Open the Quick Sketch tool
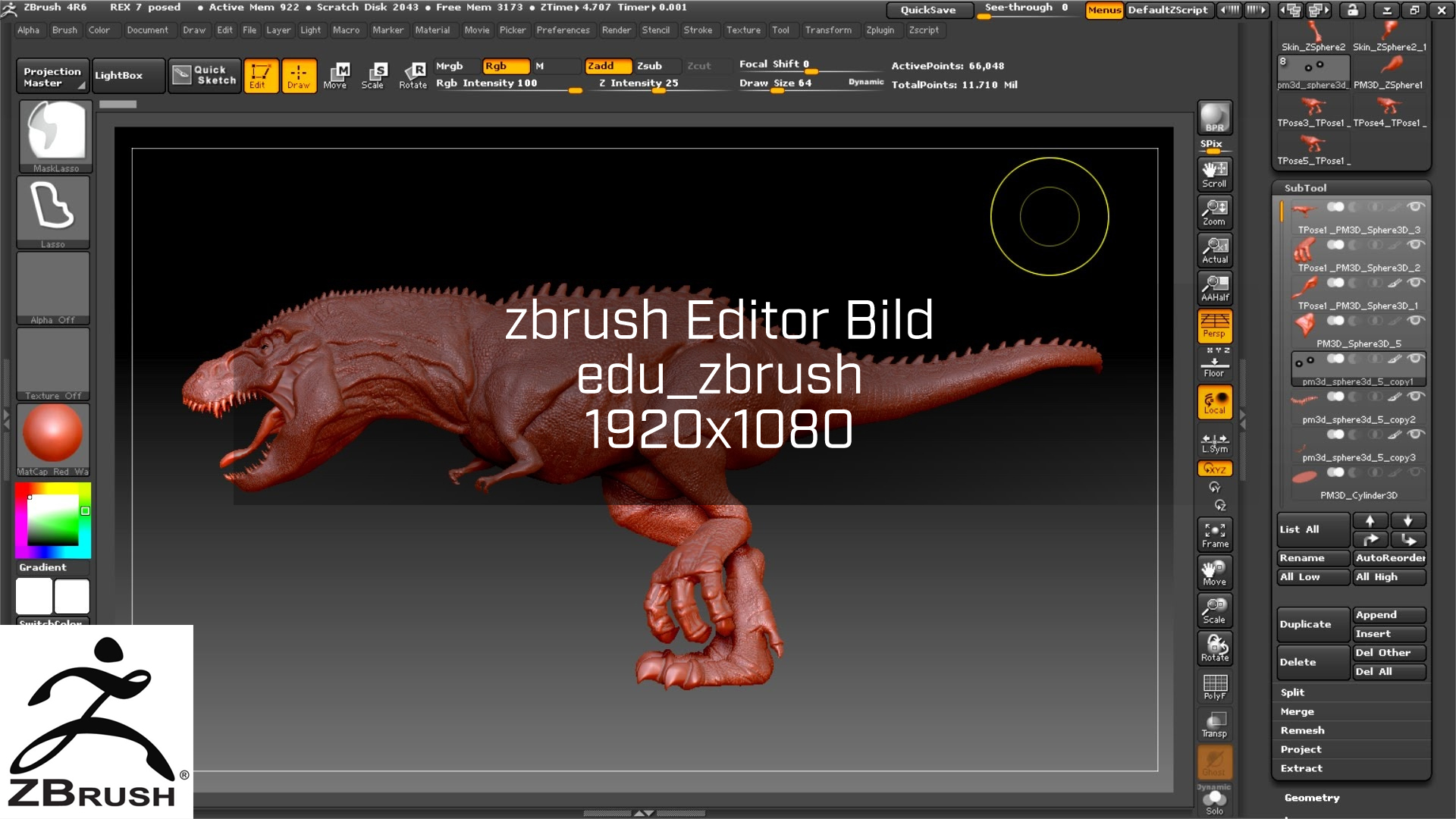This screenshot has width=1456, height=819. click(x=204, y=75)
